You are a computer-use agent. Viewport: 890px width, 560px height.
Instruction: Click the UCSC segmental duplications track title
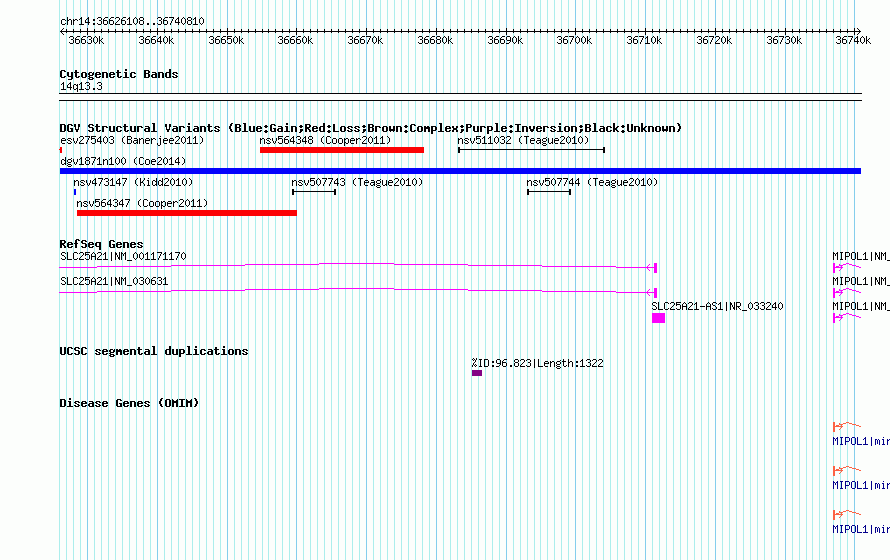coord(154,351)
